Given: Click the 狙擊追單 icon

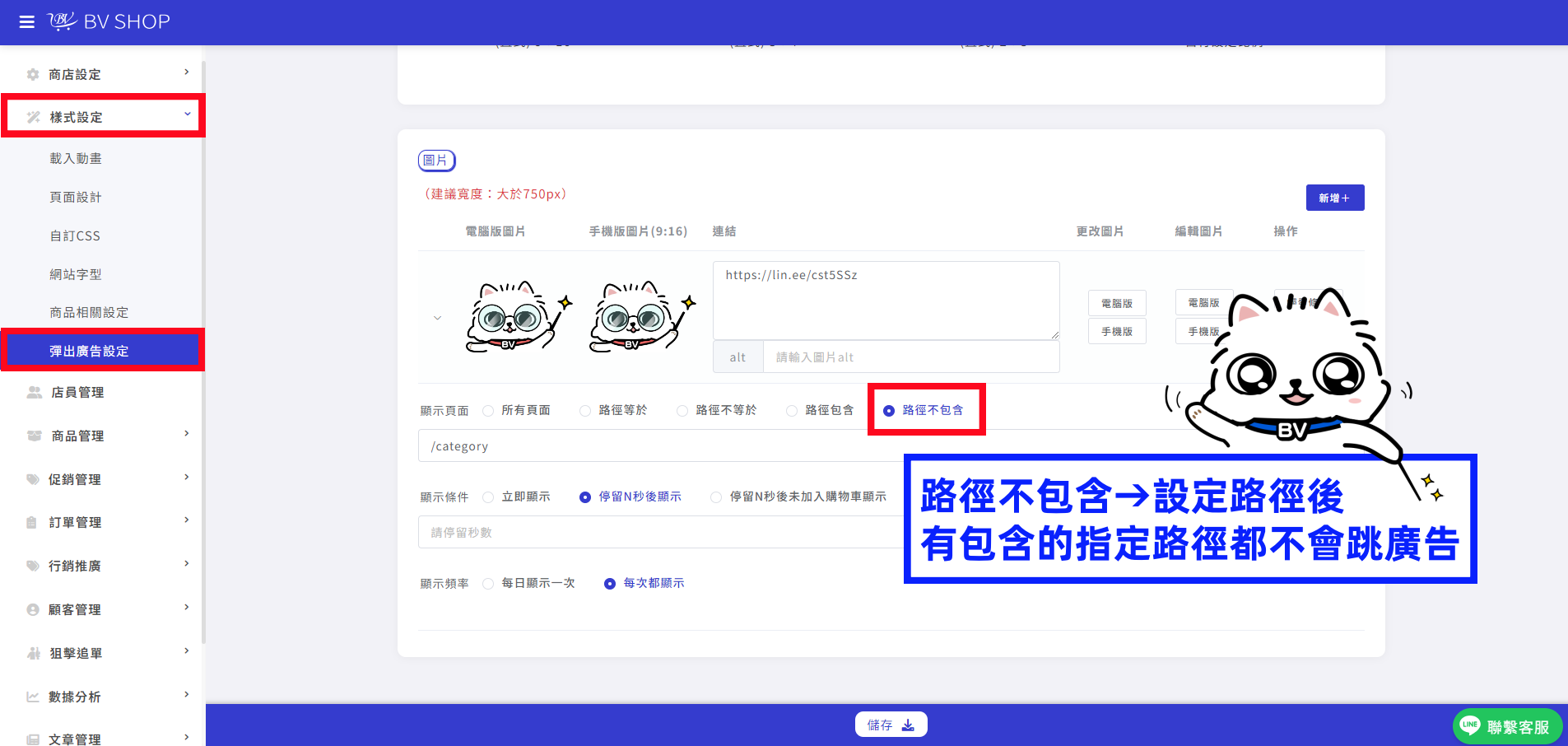Looking at the screenshot, I should click(x=34, y=653).
